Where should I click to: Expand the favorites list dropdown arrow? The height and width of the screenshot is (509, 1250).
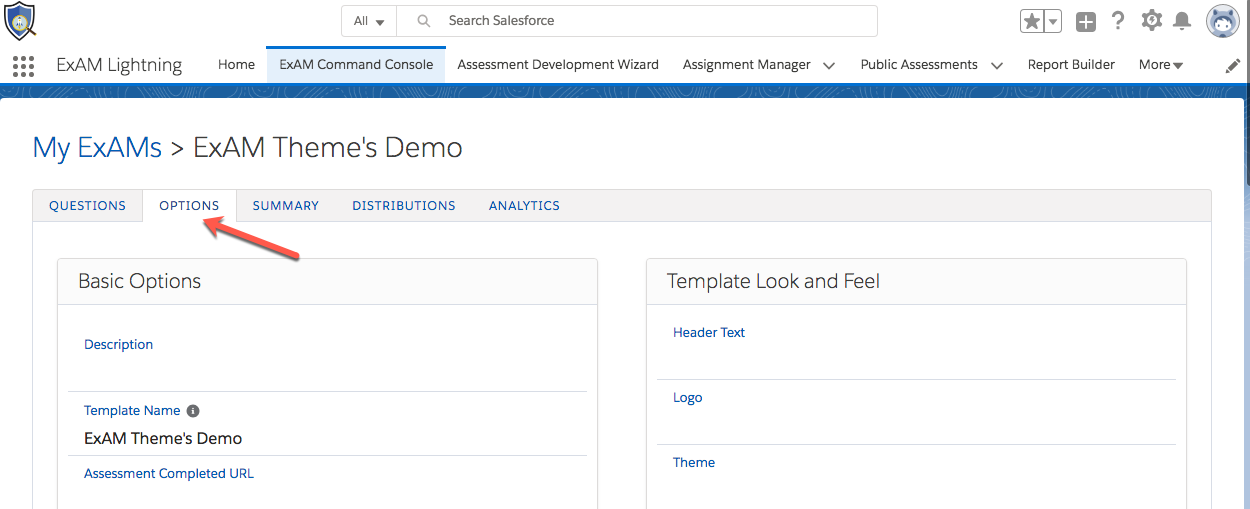click(x=1052, y=21)
